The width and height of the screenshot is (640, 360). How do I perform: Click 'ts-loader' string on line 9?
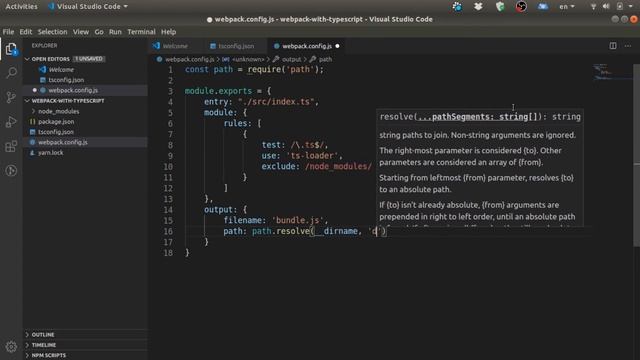pyautogui.click(x=313, y=156)
